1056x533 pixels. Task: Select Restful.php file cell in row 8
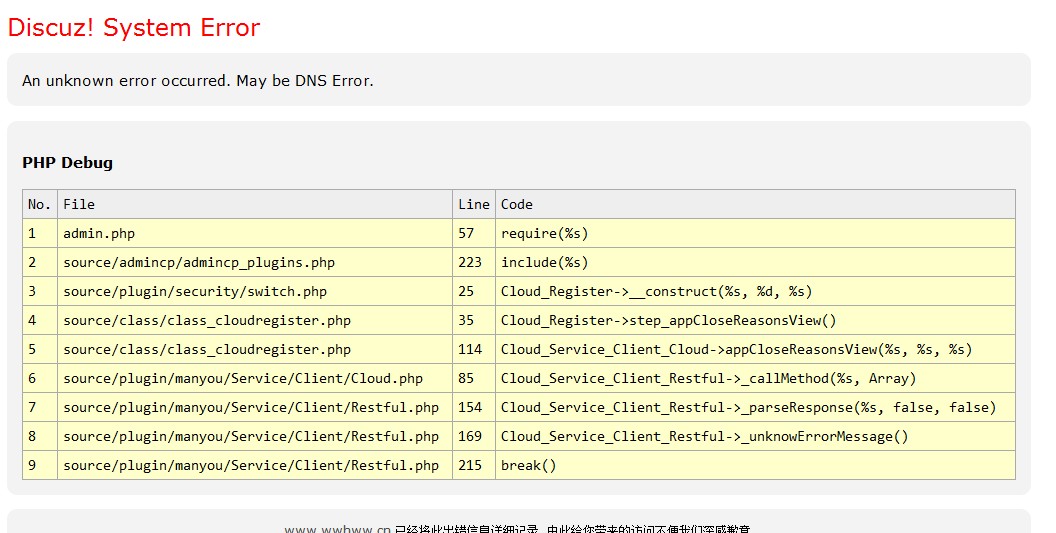tap(255, 436)
